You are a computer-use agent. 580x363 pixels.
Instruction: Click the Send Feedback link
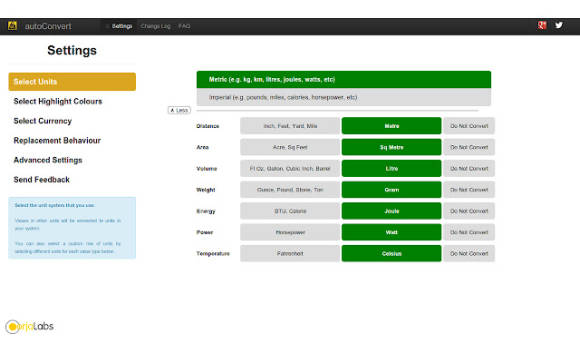41,180
